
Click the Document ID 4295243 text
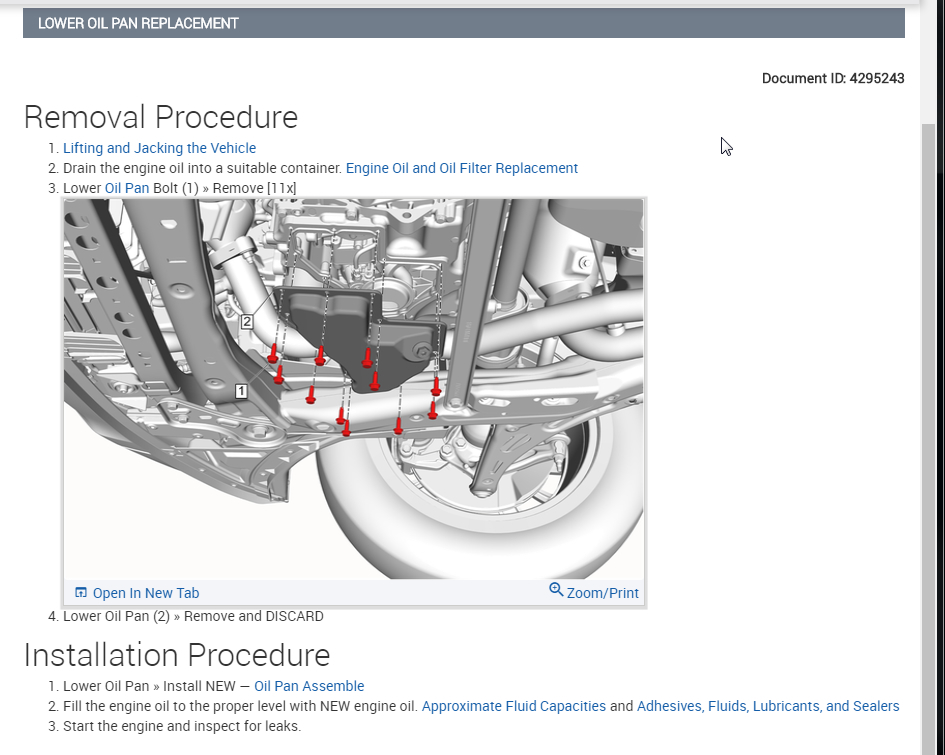(x=833, y=78)
